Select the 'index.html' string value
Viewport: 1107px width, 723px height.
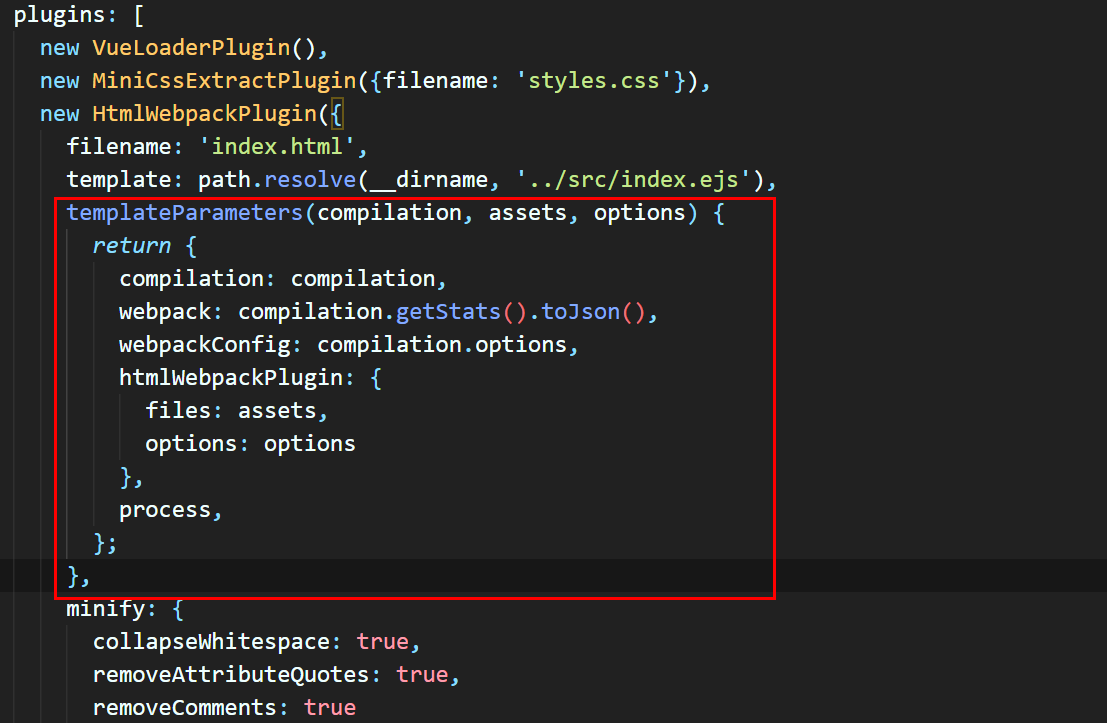277,147
